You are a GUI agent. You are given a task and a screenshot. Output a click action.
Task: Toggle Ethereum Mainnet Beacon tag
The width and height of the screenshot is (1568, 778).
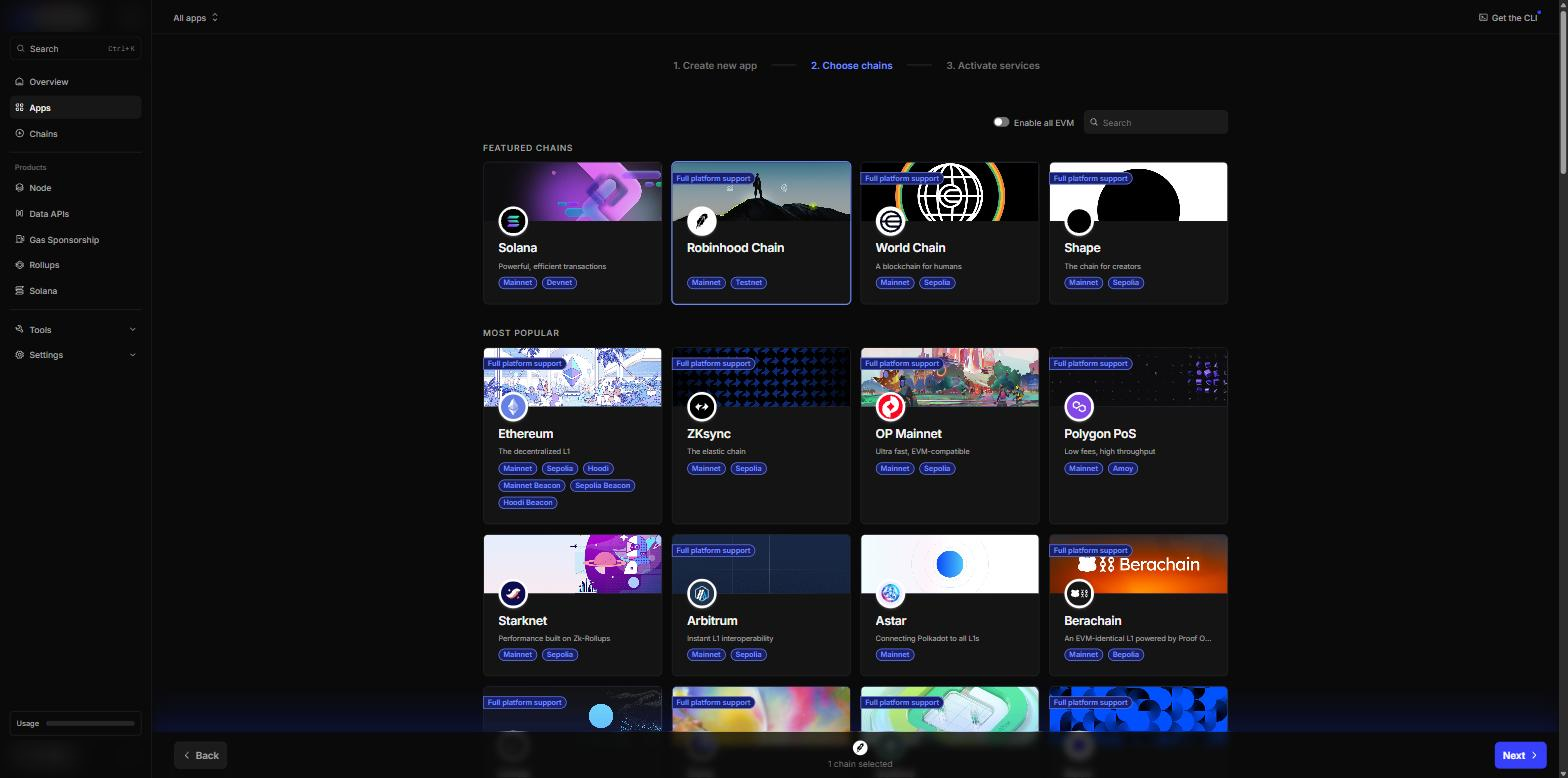(x=532, y=486)
